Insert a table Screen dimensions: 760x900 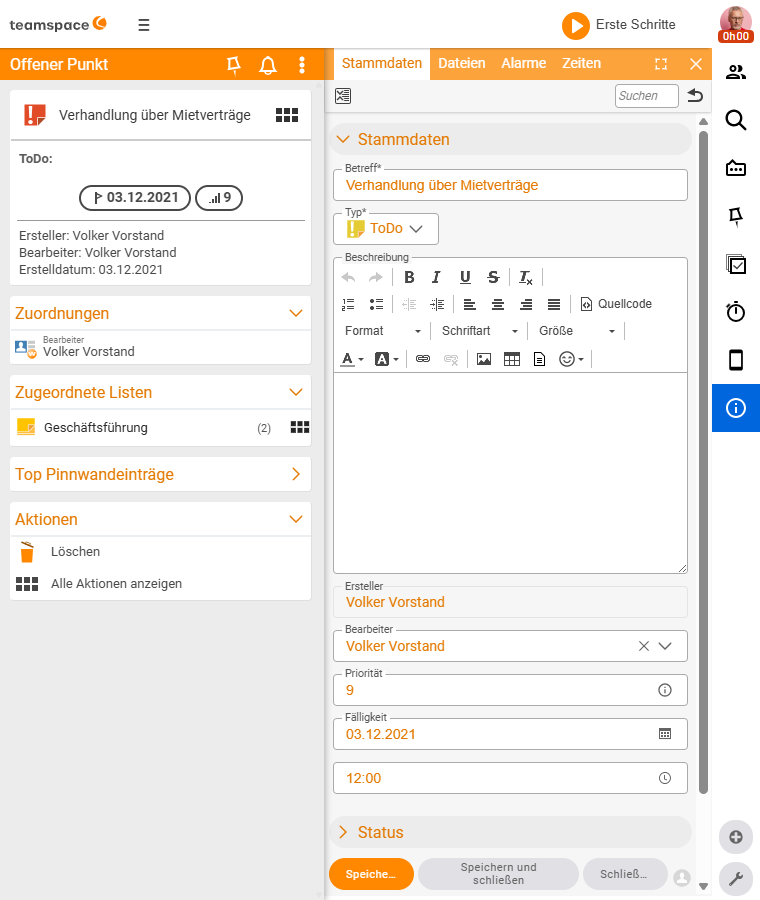511,359
